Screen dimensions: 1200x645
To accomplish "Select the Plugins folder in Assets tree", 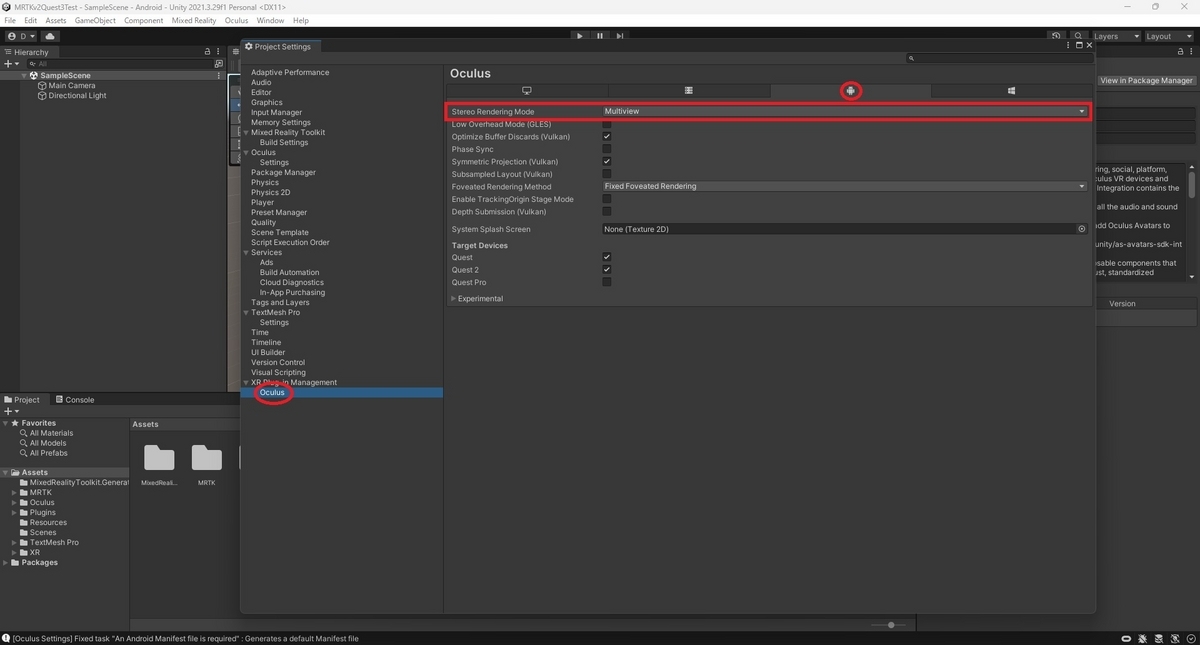I will point(42,512).
